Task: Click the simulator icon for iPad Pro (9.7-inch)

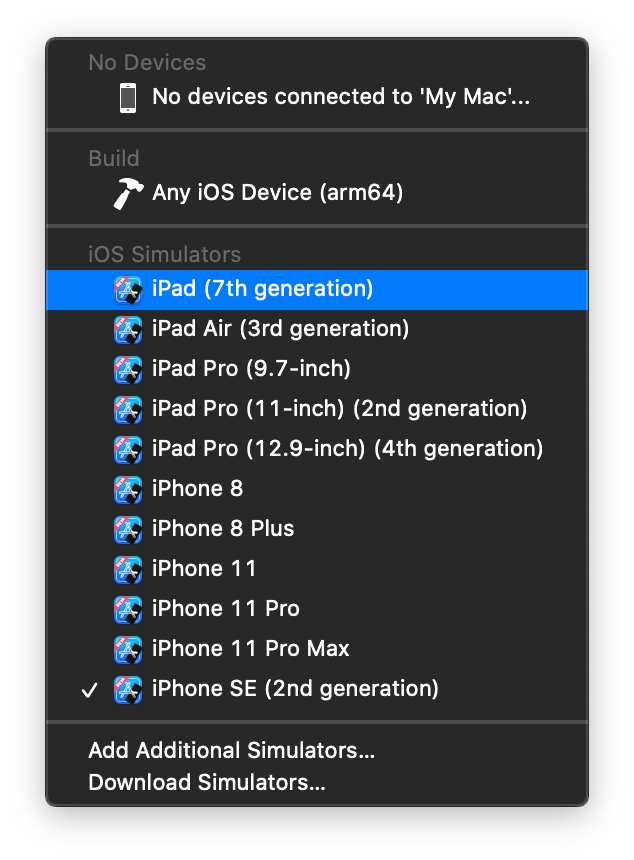Action: coord(127,369)
